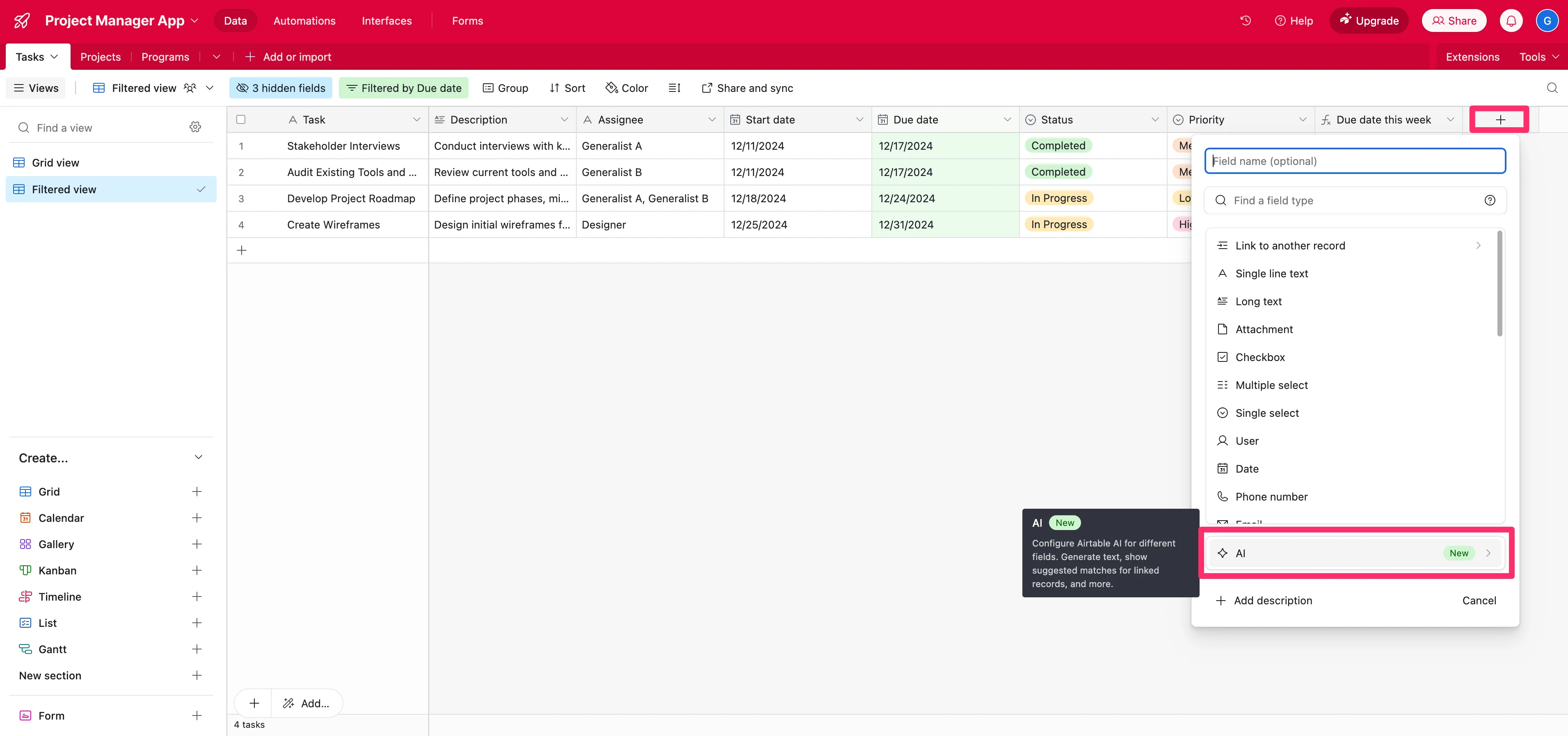Open the base history clock icon

[1246, 21]
